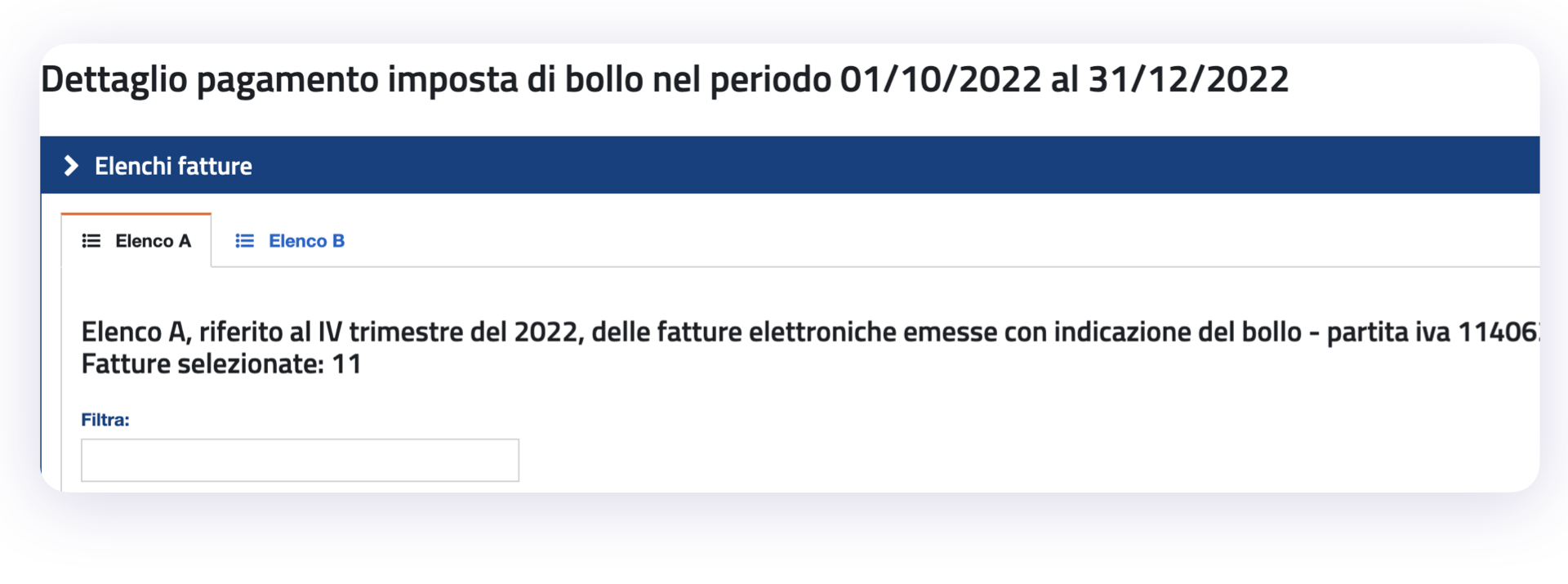Click the list icon beside Elenco A
Viewport: 1568px width, 584px height.
point(91,241)
